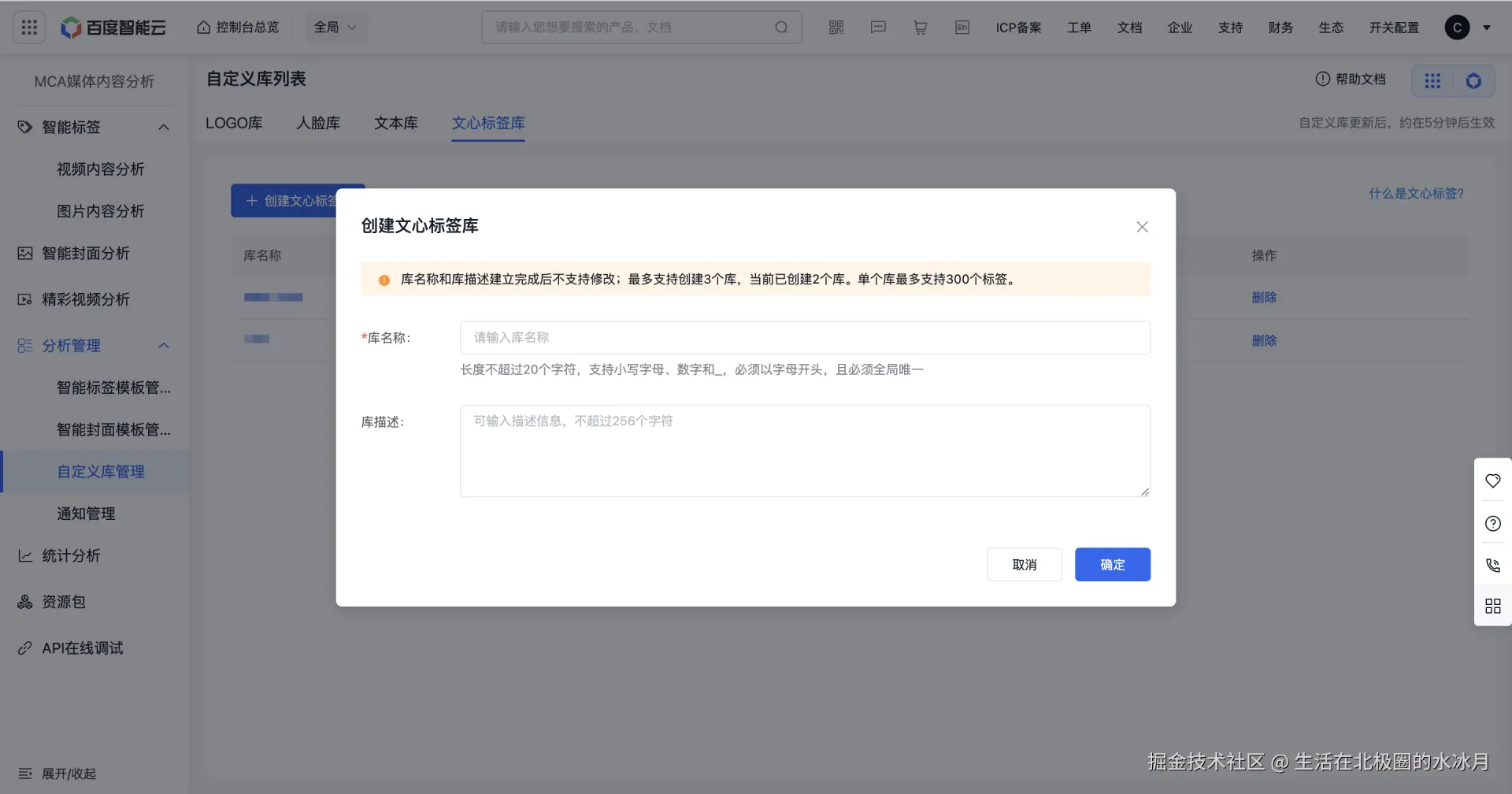Toggle sidebar with 展开/收起
This screenshot has width=1512, height=794.
57,774
